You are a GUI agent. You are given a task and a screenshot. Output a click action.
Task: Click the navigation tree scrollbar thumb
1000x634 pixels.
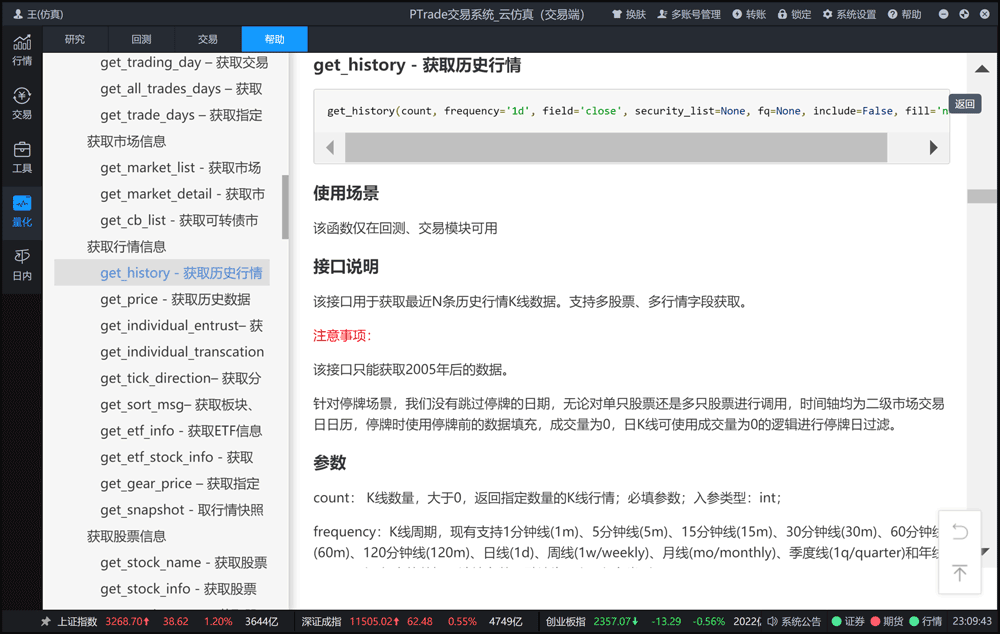[285, 207]
